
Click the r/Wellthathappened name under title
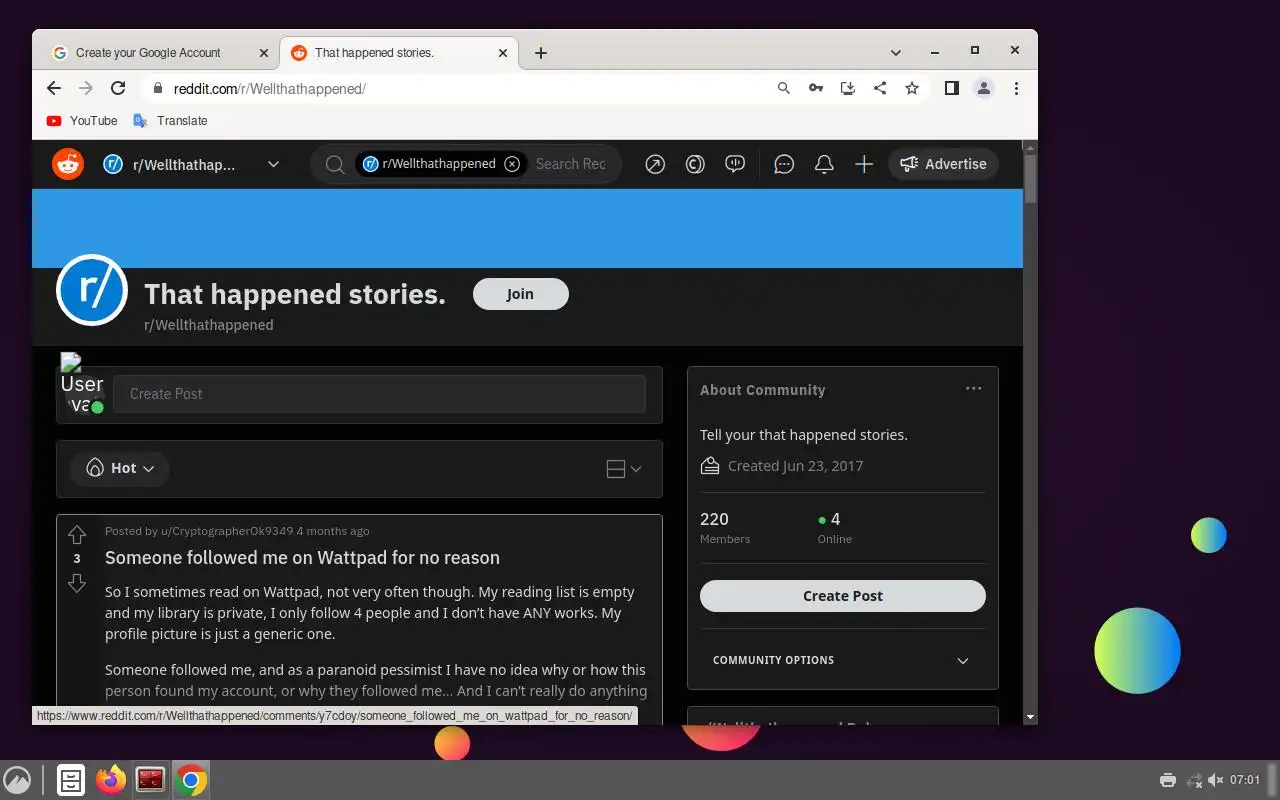pyautogui.click(x=209, y=325)
